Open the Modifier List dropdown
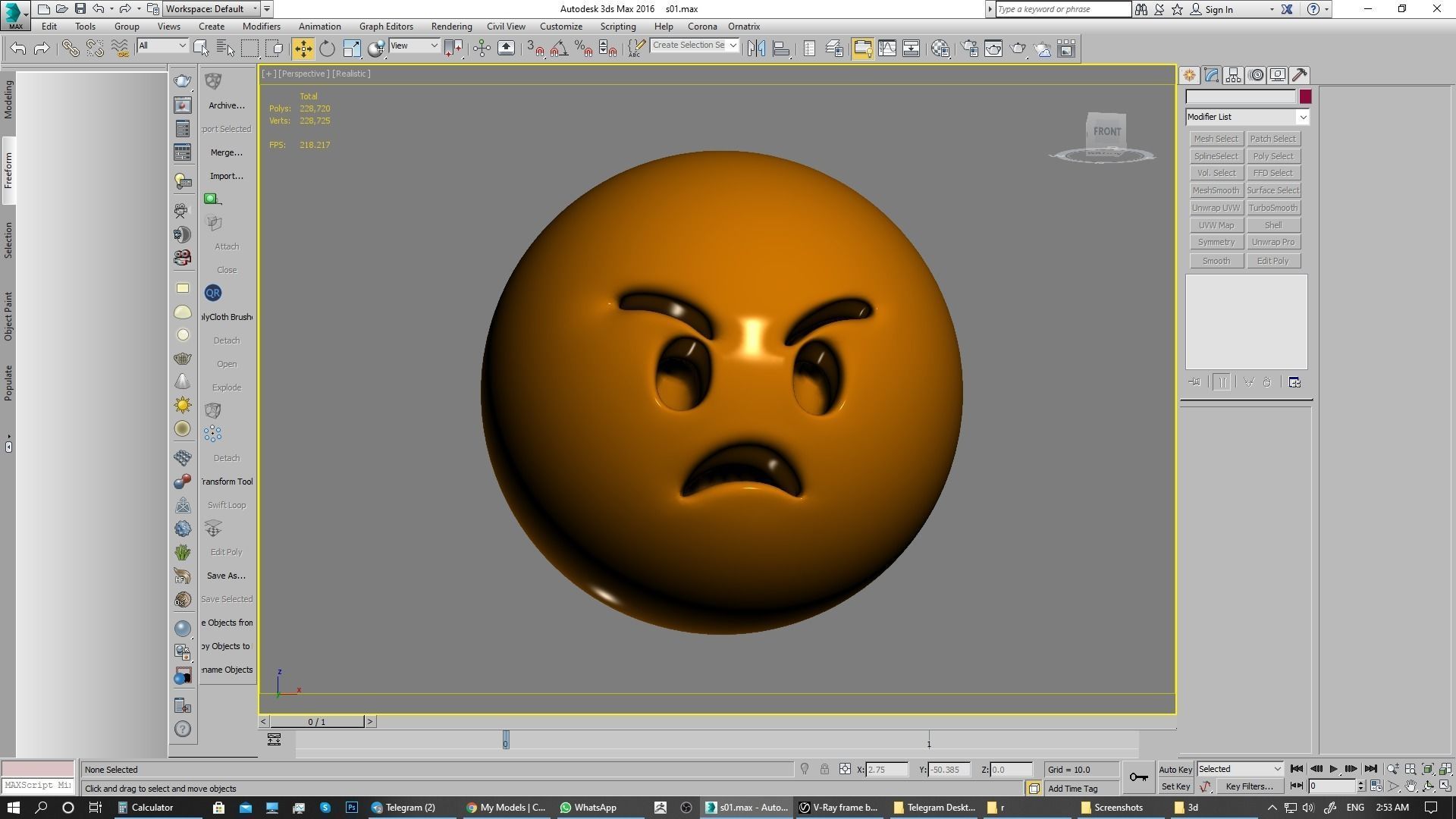 [1247, 117]
